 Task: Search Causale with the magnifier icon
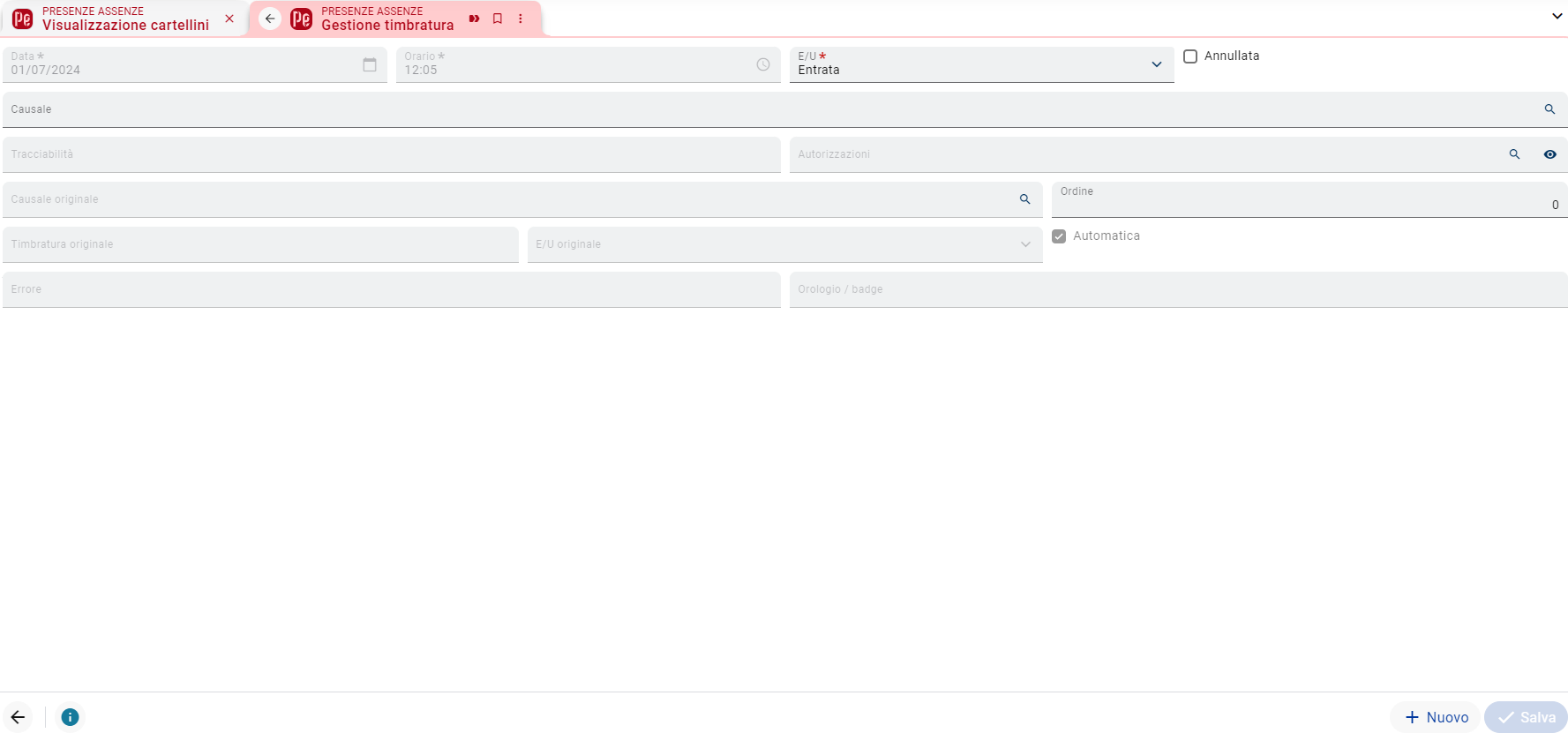tap(1549, 109)
